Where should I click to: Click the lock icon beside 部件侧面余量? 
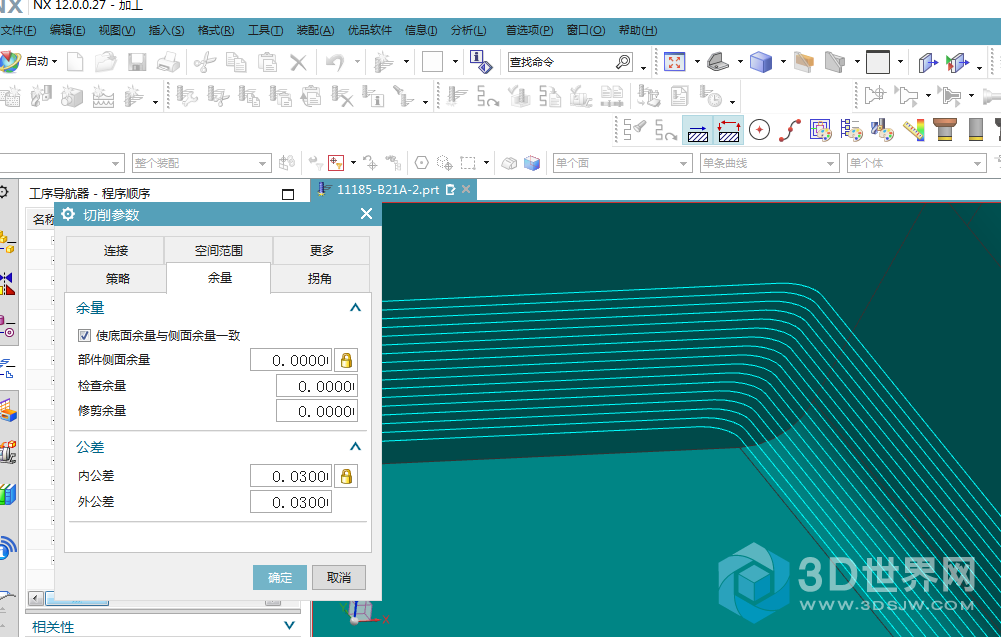pos(346,361)
